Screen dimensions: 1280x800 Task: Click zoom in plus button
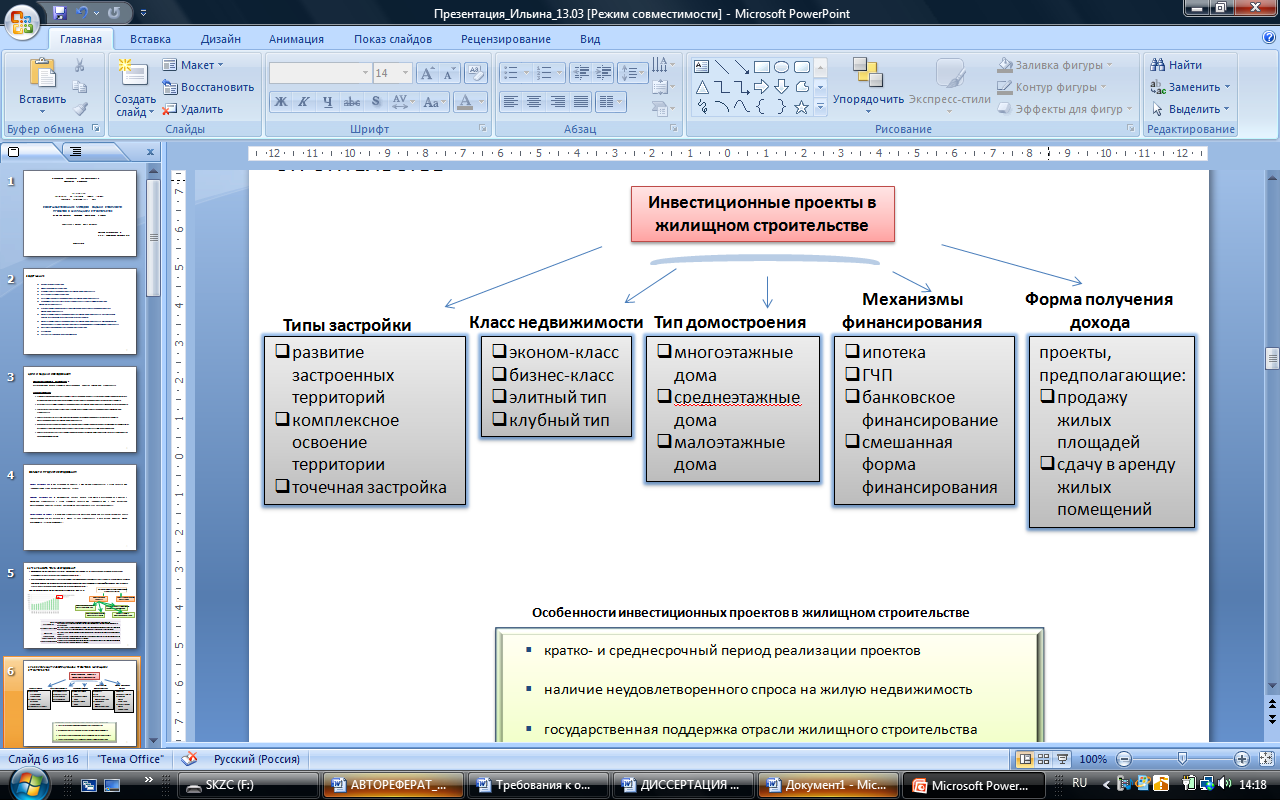(1242, 759)
